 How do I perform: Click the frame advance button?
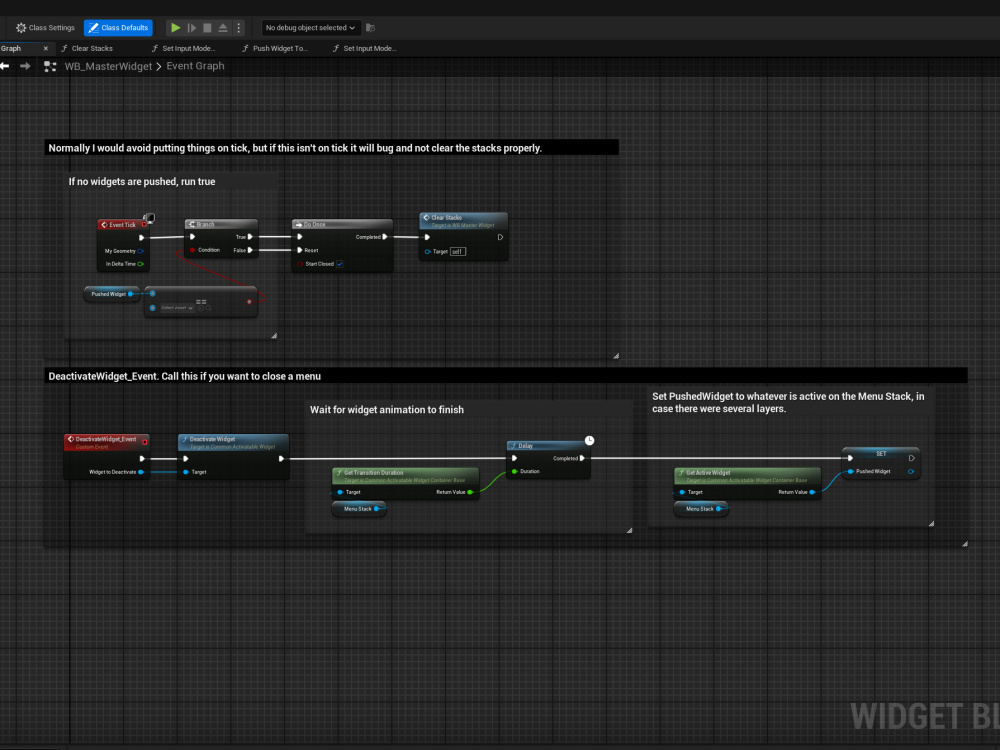191,27
